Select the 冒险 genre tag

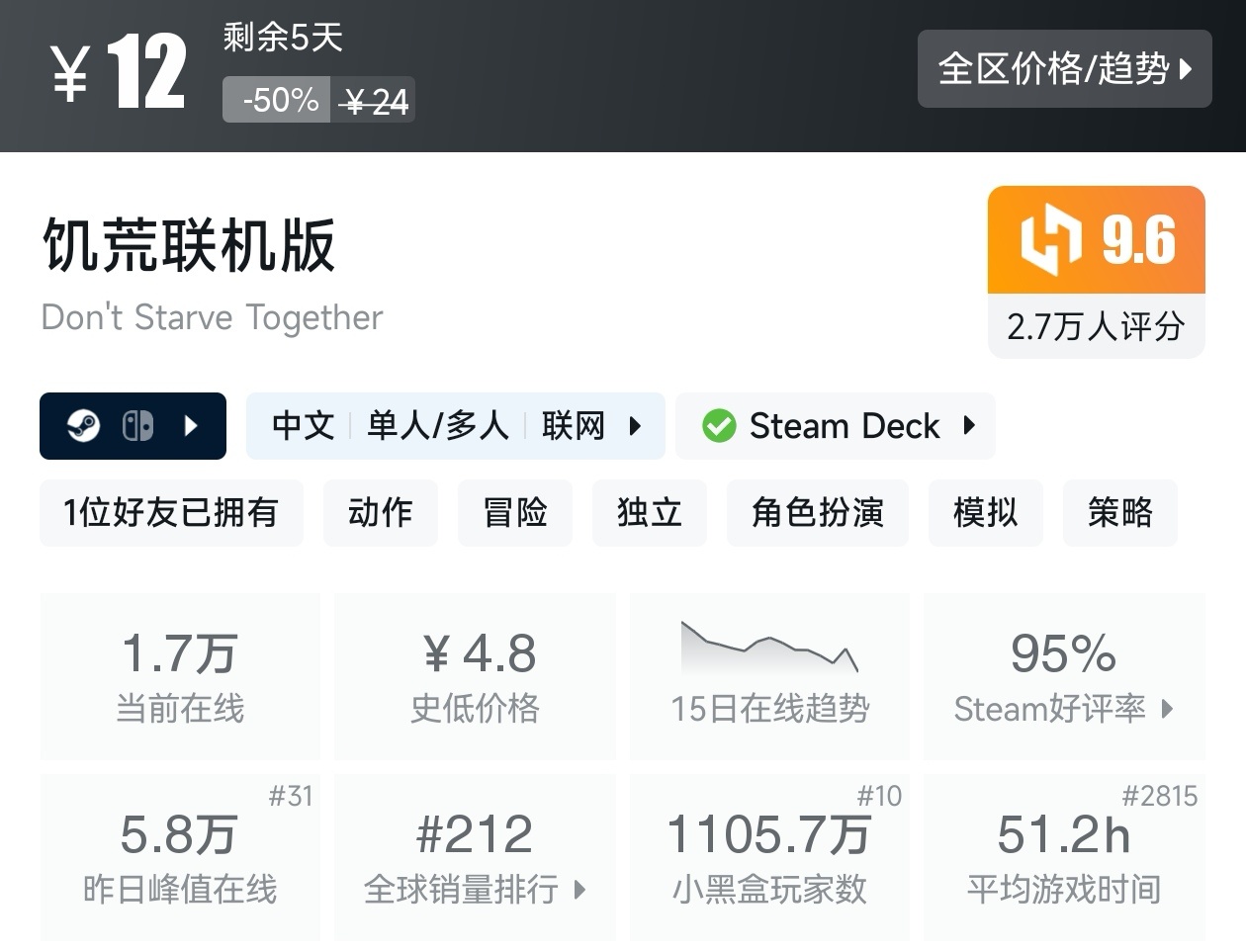(x=515, y=512)
